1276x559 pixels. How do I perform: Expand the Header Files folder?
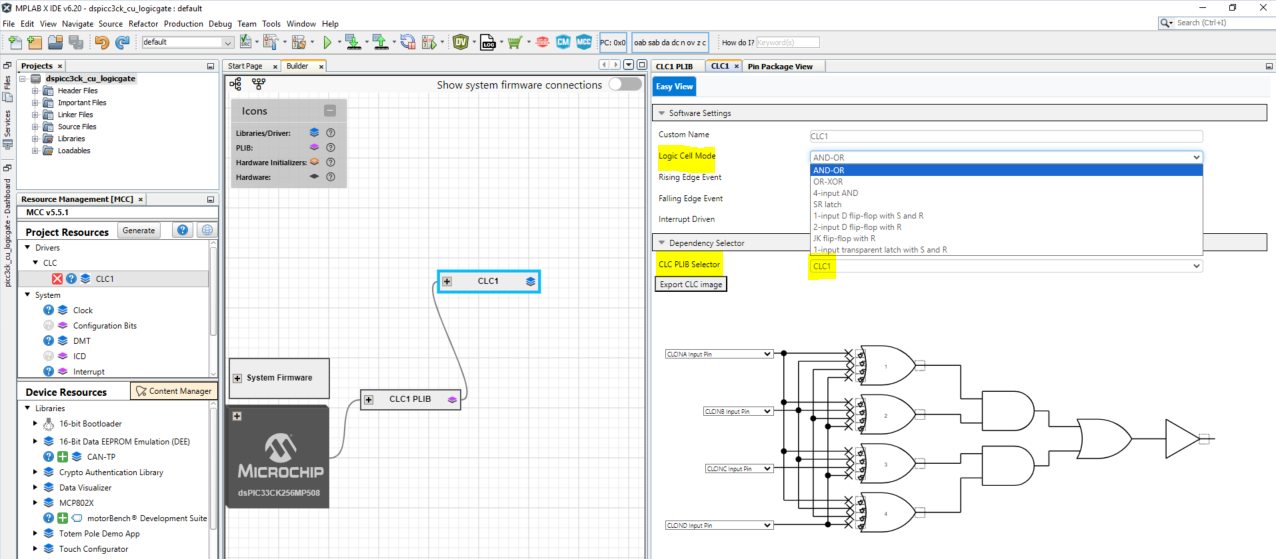pyautogui.click(x=35, y=91)
